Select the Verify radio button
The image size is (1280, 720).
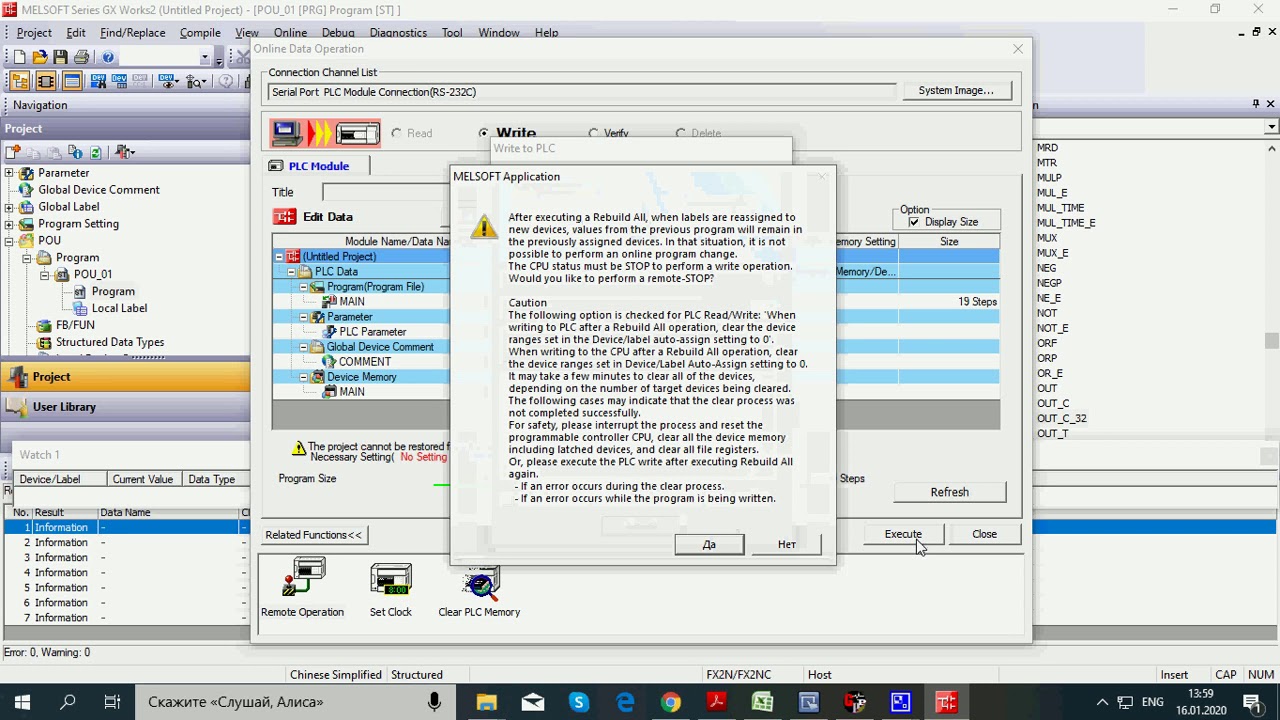tap(594, 133)
